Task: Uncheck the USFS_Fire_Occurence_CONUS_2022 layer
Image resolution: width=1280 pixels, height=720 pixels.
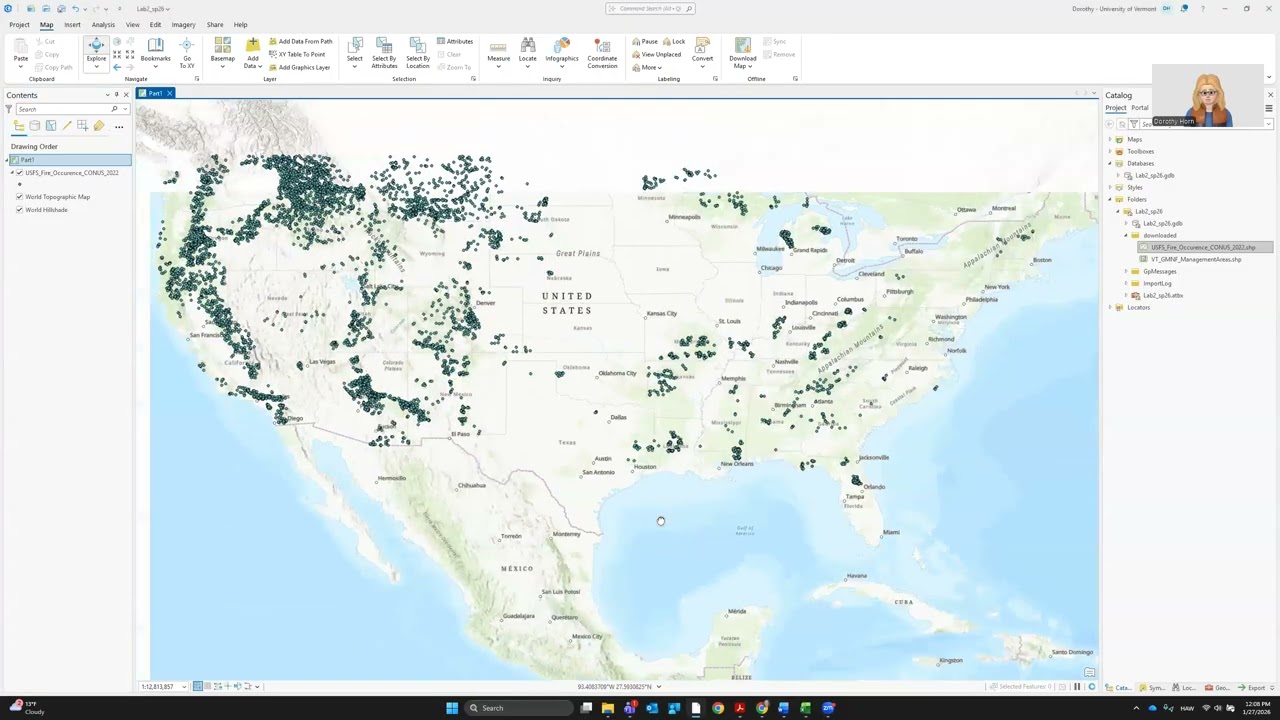Action: [19, 173]
